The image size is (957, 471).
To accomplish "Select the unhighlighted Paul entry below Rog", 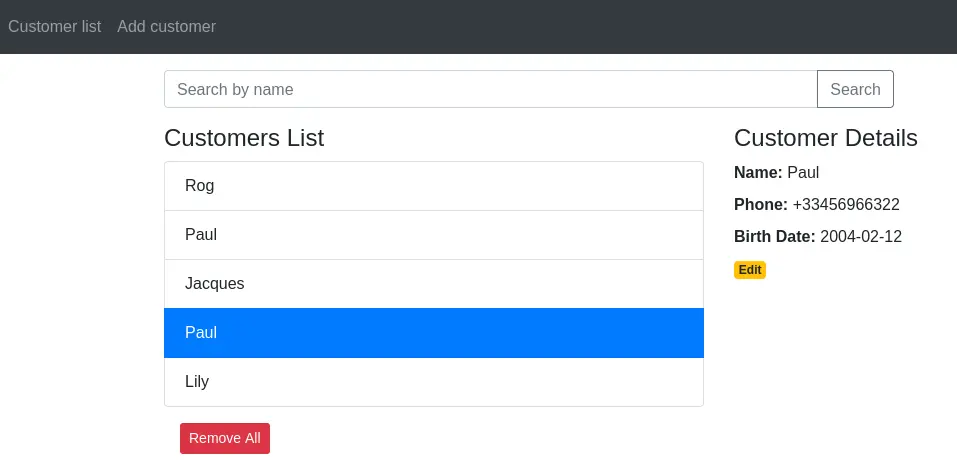I will 433,235.
